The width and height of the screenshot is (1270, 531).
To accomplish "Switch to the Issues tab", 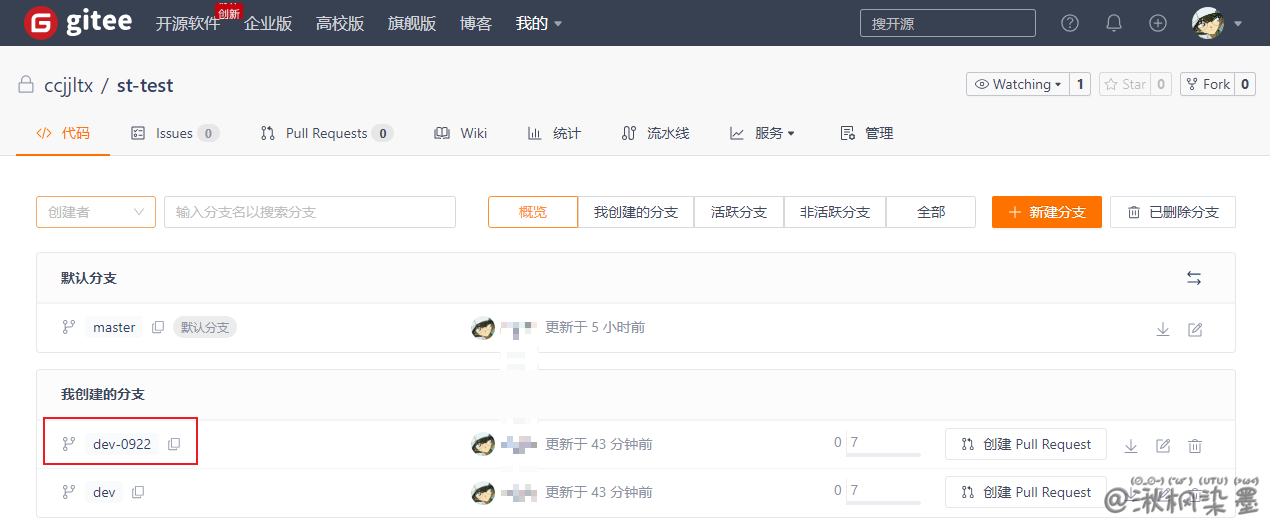I will click(x=174, y=133).
